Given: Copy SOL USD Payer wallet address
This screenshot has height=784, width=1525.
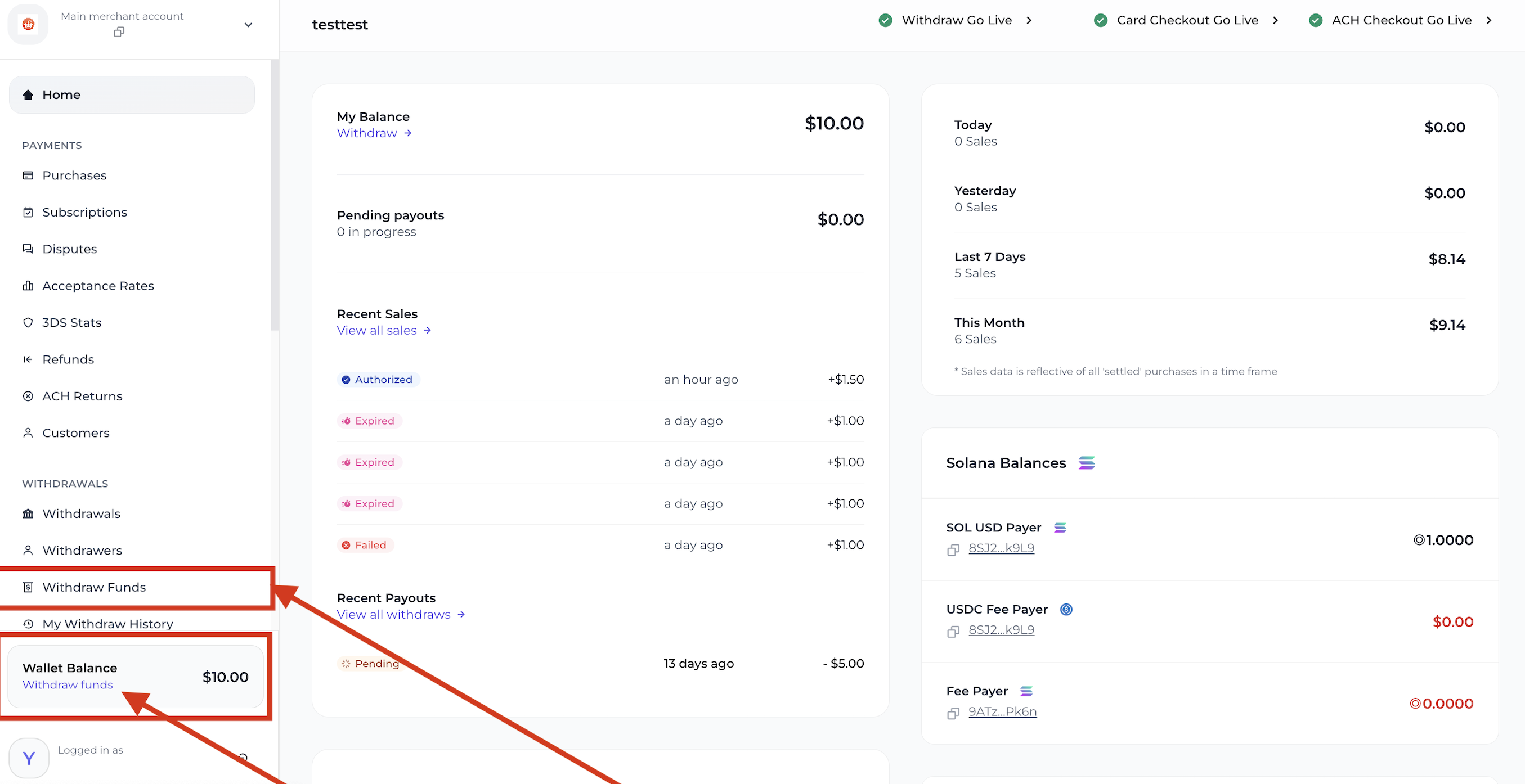Looking at the screenshot, I should point(953,549).
